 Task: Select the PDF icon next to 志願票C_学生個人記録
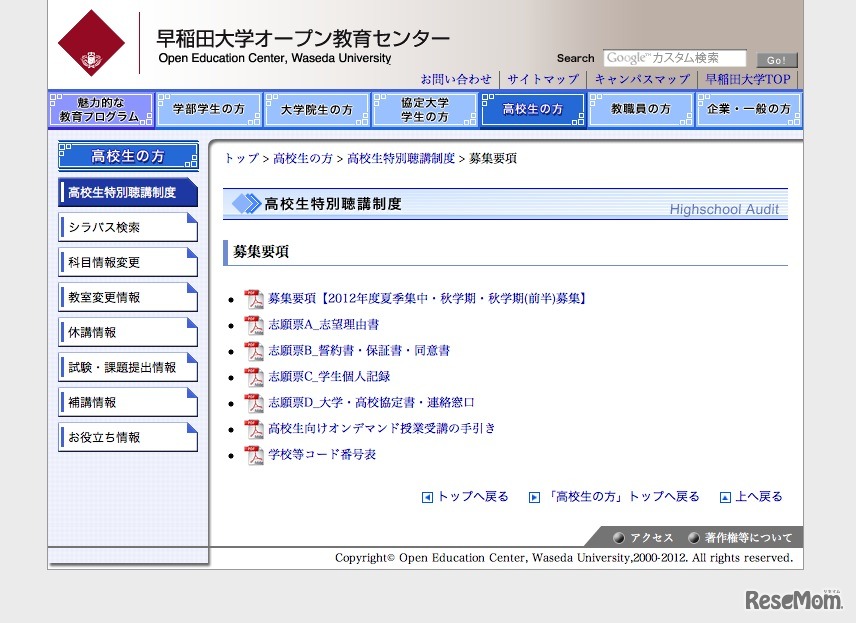(x=253, y=377)
